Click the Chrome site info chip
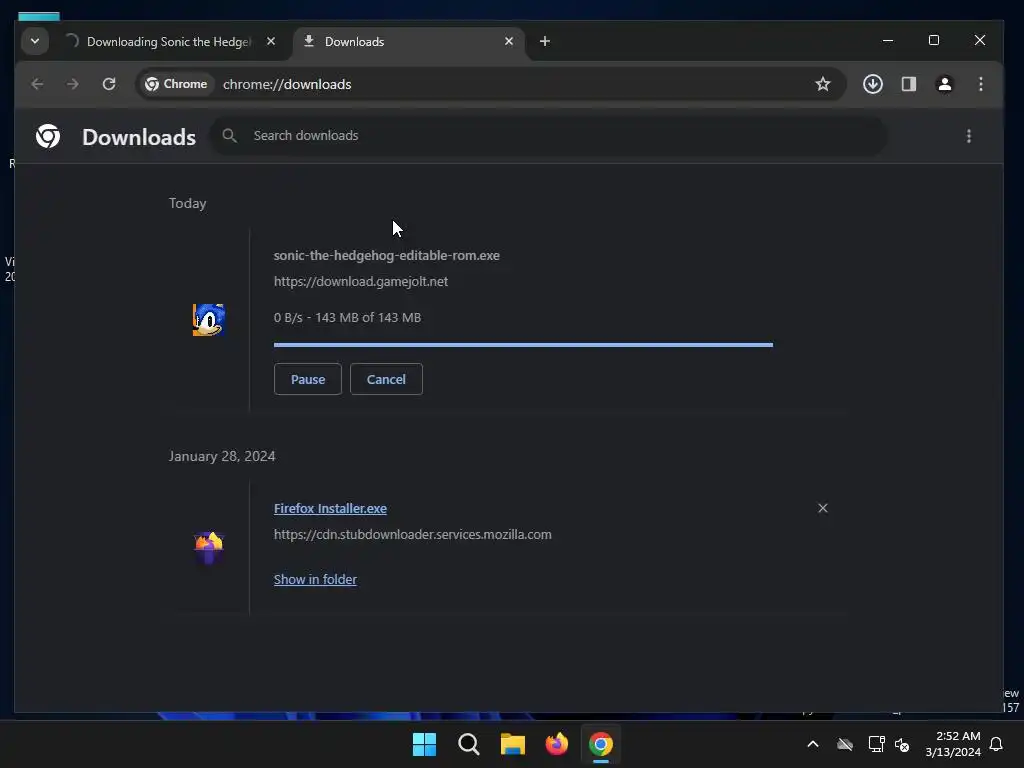 (x=176, y=84)
